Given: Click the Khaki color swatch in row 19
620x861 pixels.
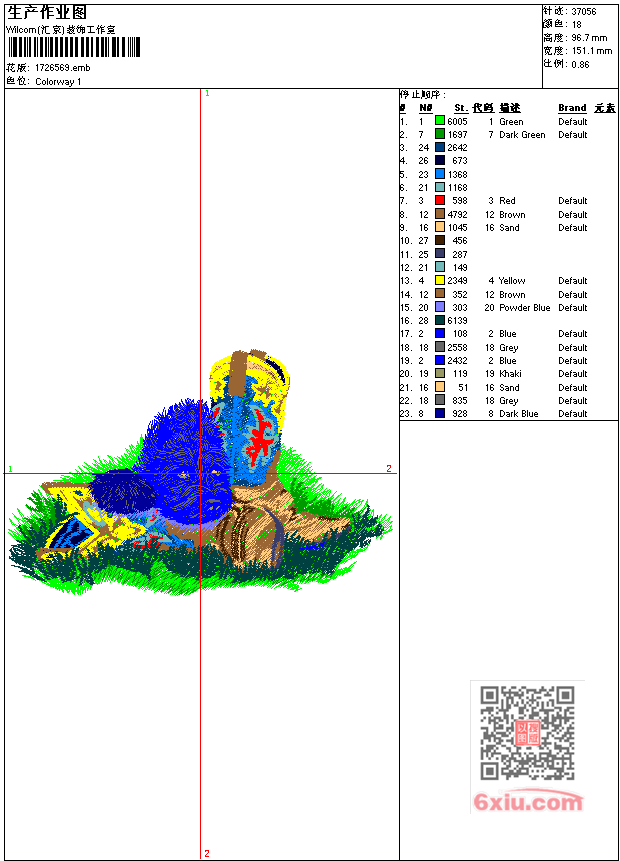Looking at the screenshot, I should (x=440, y=374).
